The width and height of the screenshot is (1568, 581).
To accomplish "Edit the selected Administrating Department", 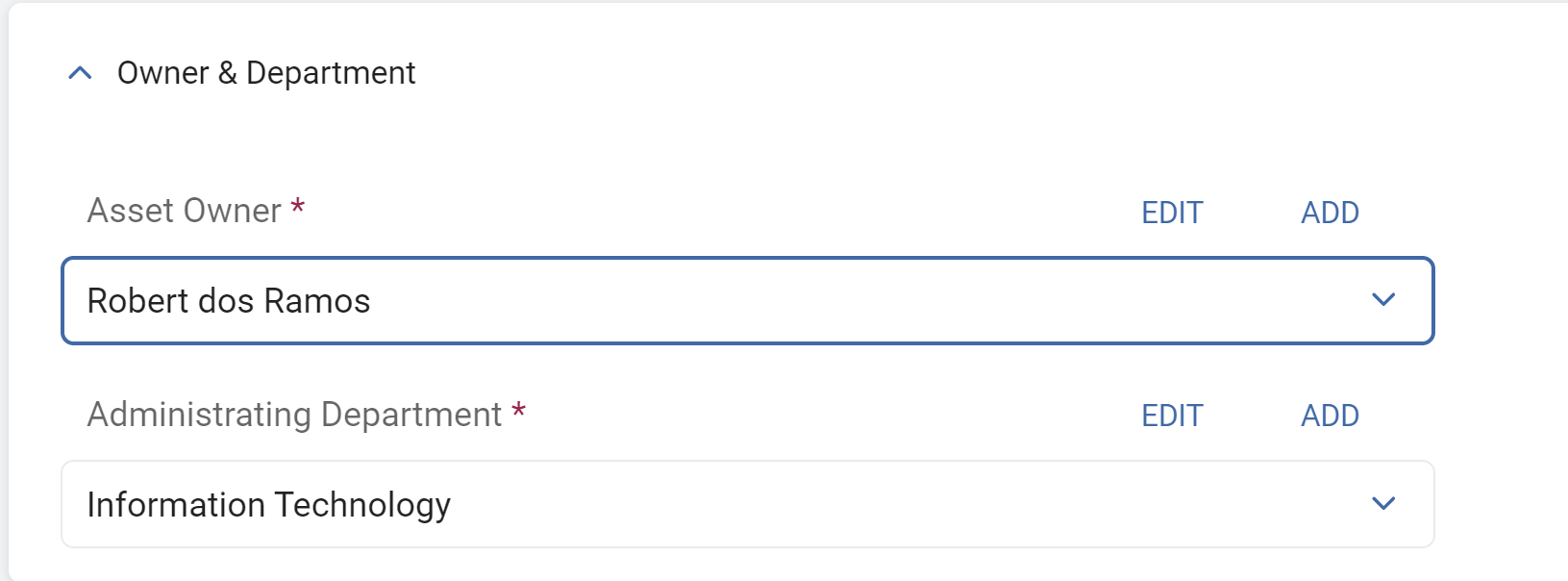I will [x=1172, y=416].
